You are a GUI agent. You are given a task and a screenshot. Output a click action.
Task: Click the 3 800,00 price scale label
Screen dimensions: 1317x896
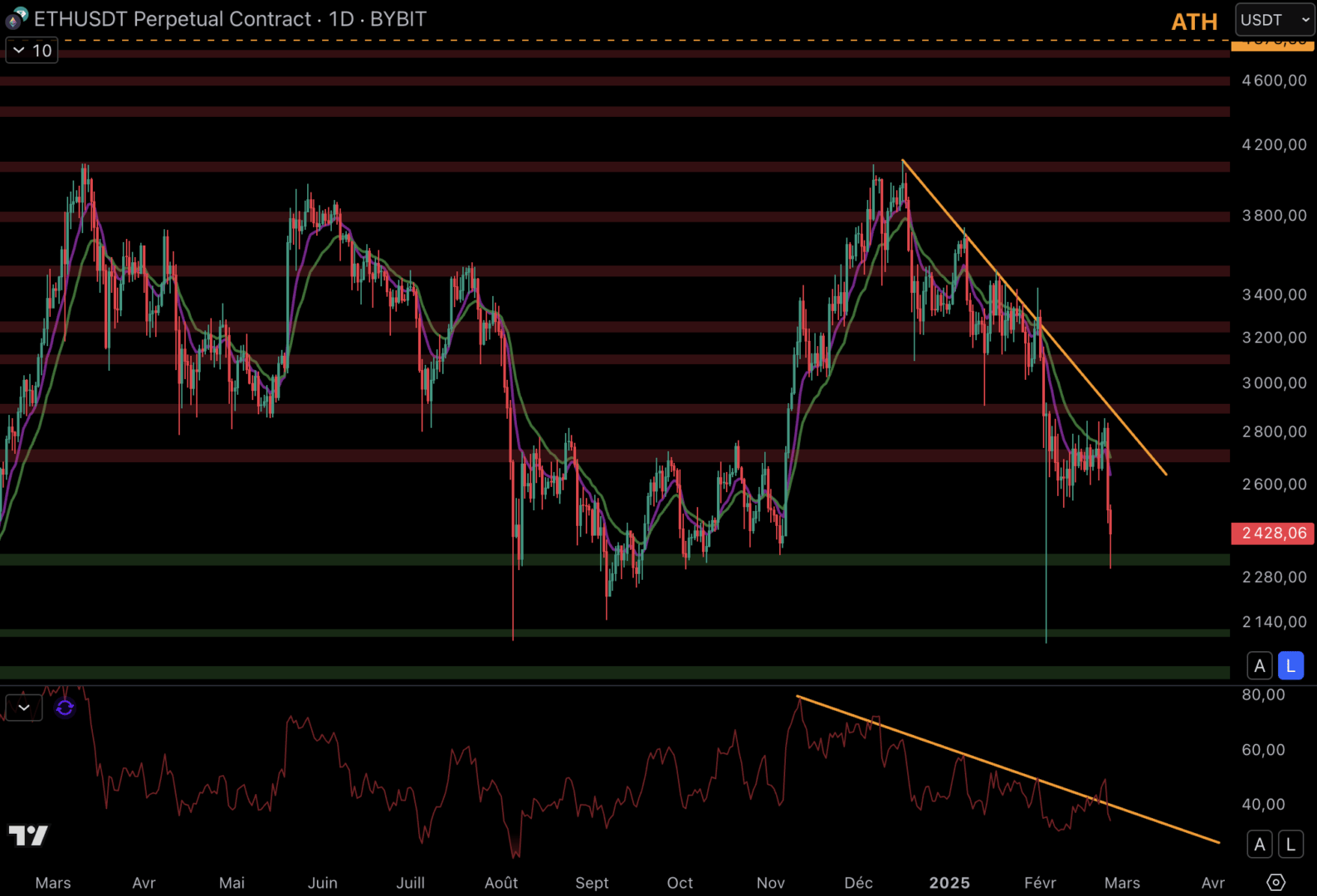point(1274,216)
